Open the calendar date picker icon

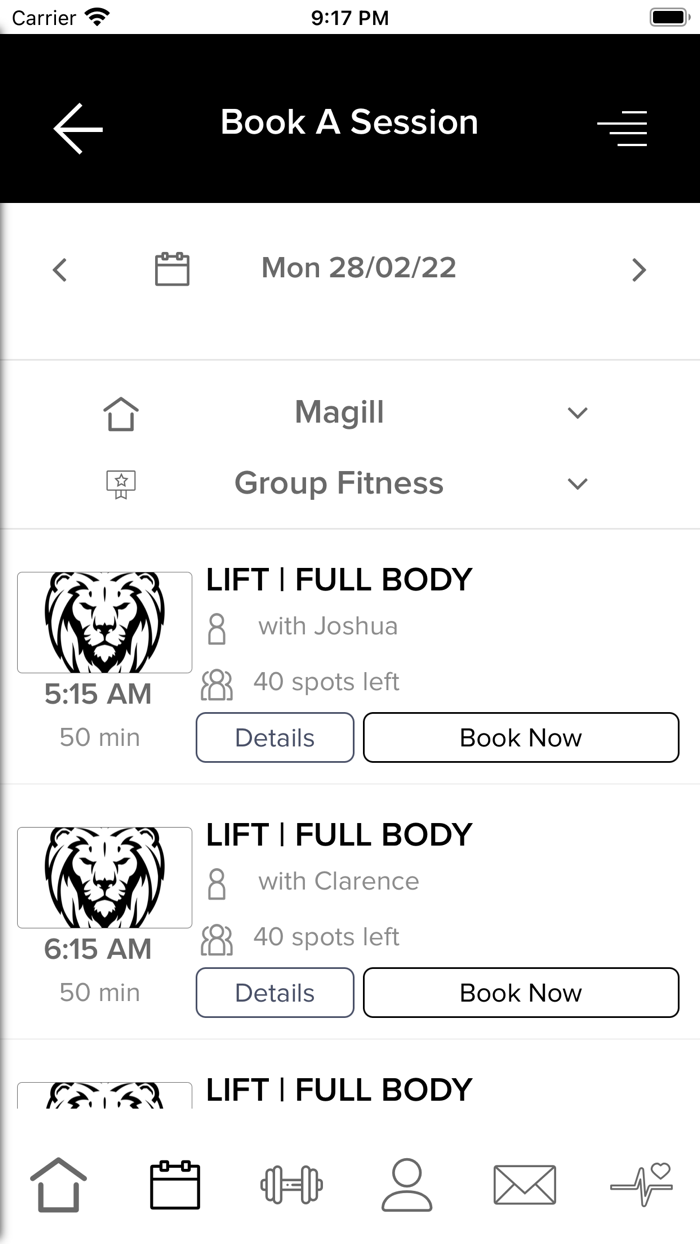pos(172,269)
